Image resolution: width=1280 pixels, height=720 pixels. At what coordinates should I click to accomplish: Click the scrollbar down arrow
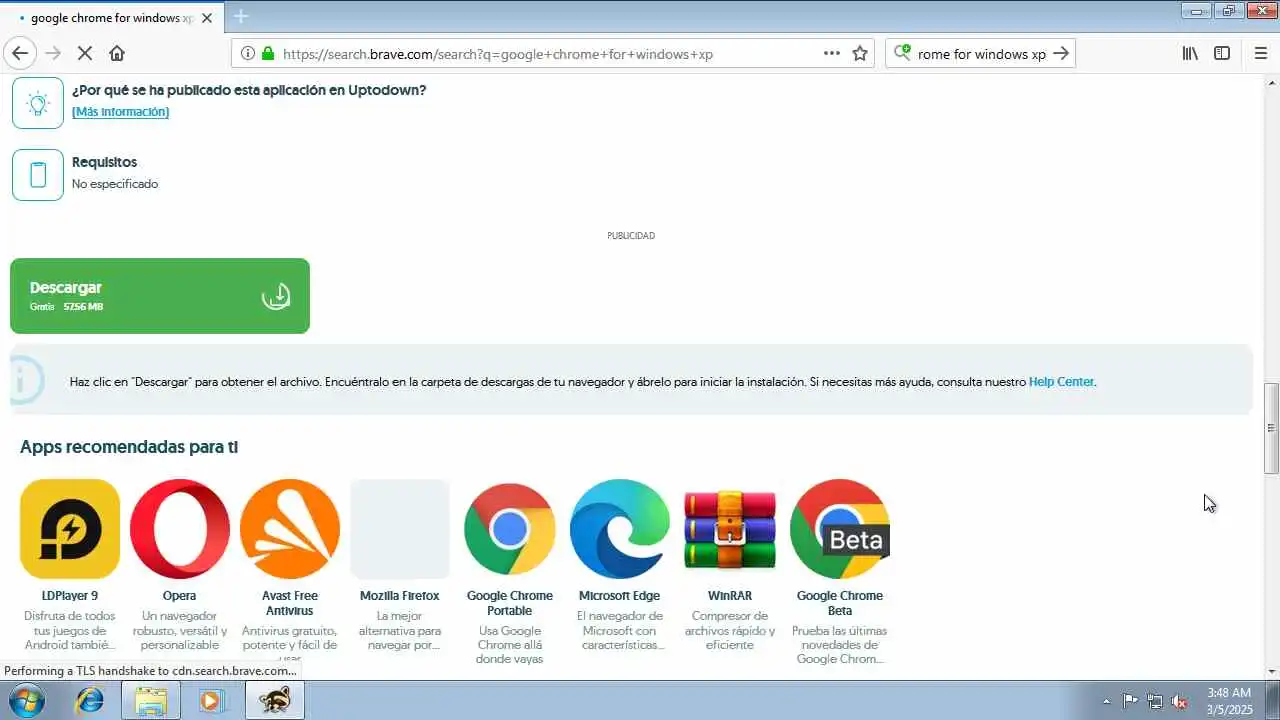tap(1271, 671)
